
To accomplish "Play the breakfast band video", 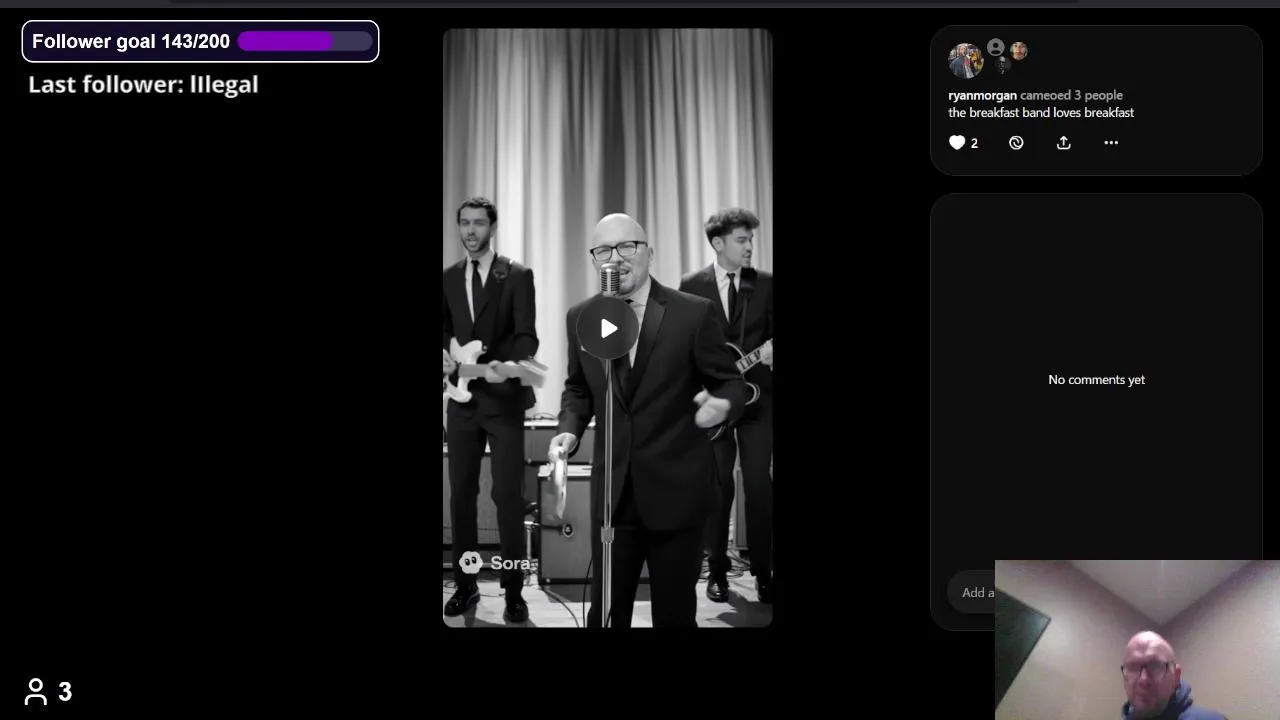I will 608,328.
